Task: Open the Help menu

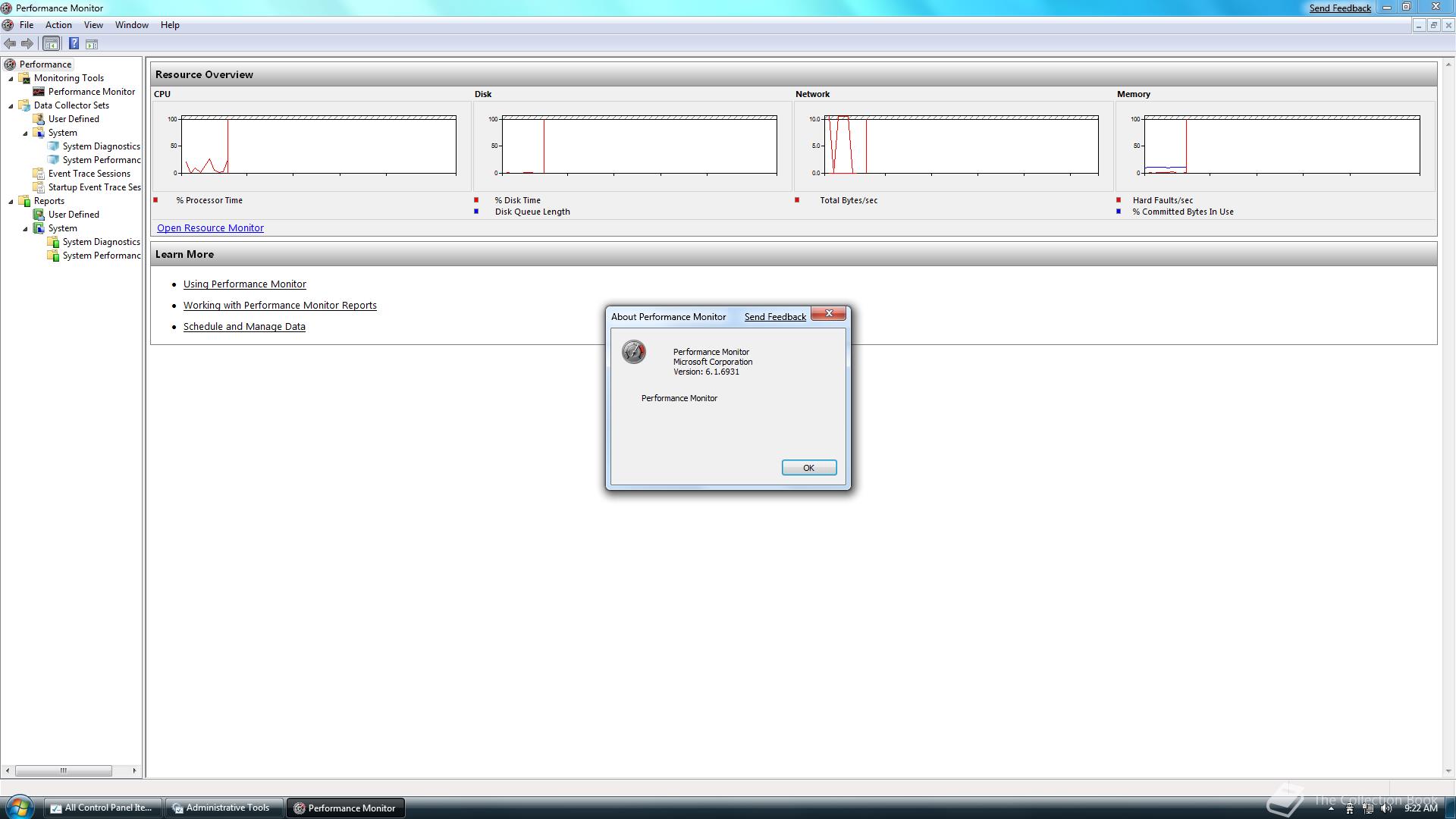Action: (170, 25)
